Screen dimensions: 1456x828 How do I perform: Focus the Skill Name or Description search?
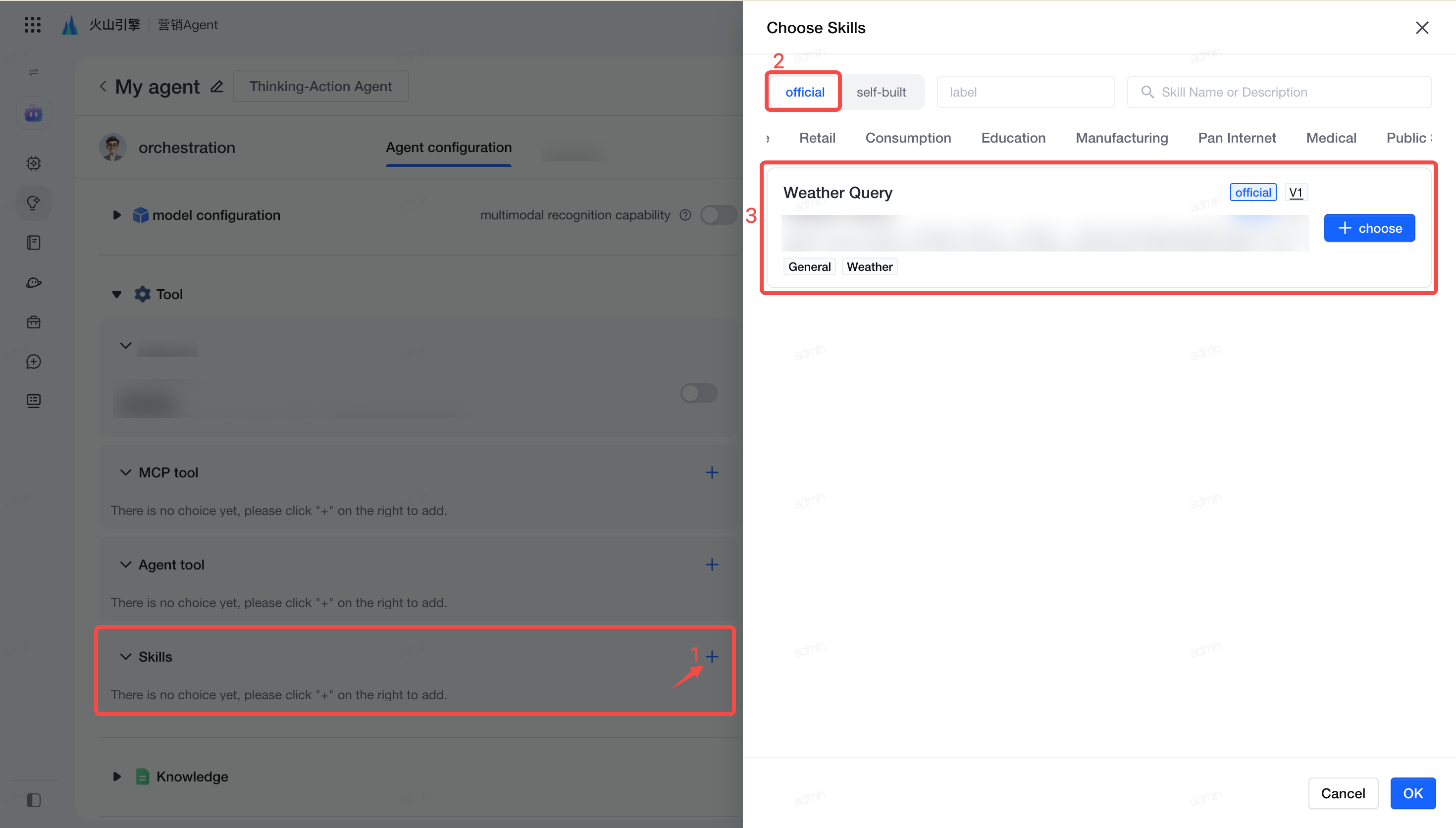click(x=1279, y=92)
